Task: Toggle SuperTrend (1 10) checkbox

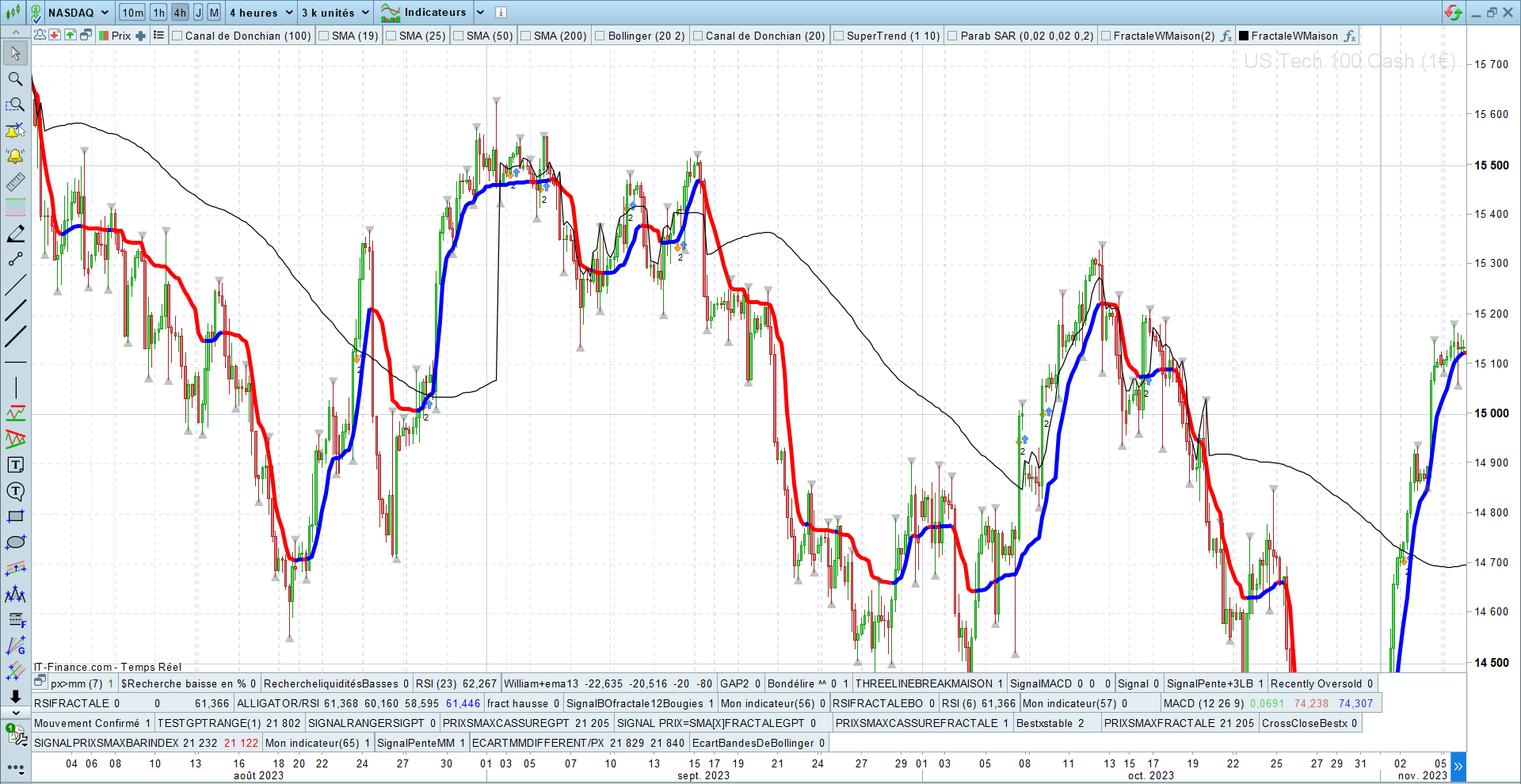Action: [x=839, y=36]
